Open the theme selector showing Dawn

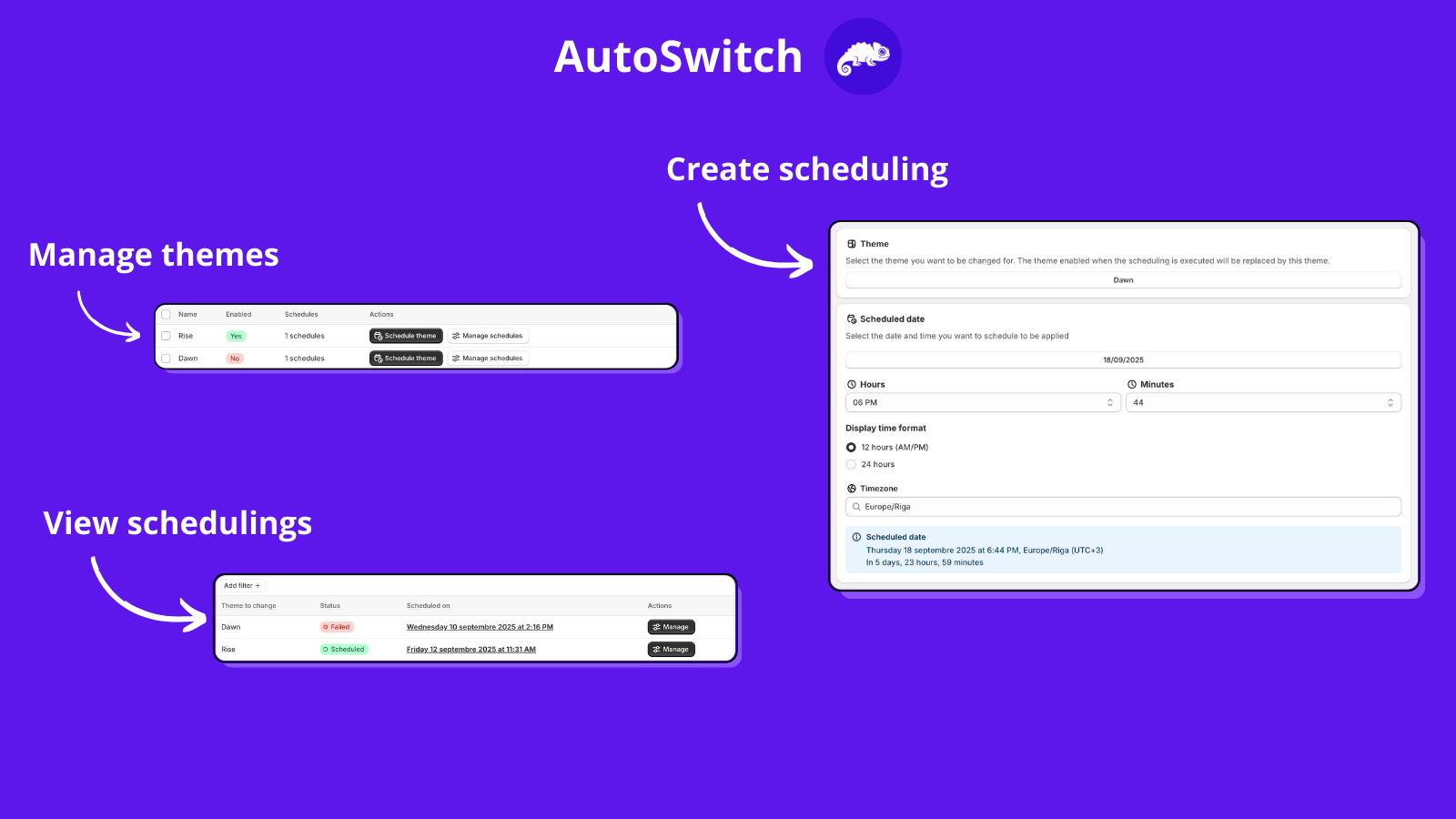point(1122,279)
